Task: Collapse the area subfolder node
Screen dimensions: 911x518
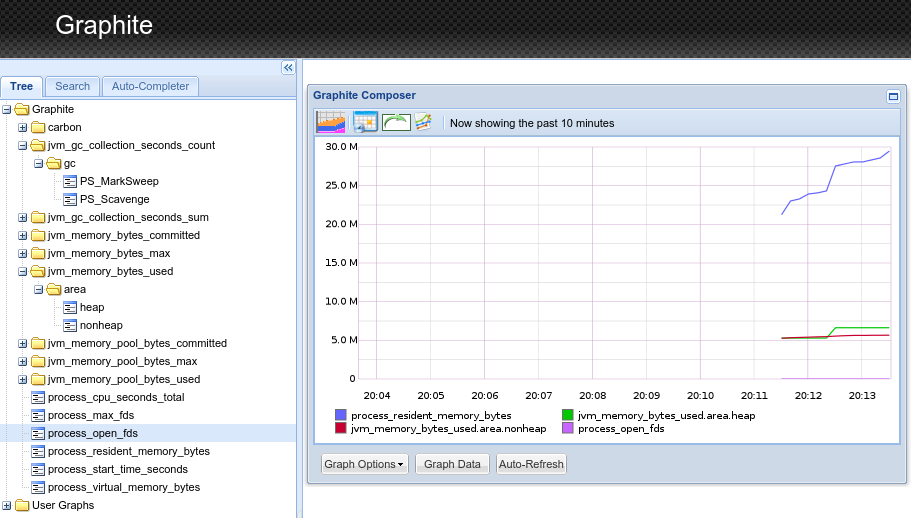Action: tap(38, 289)
